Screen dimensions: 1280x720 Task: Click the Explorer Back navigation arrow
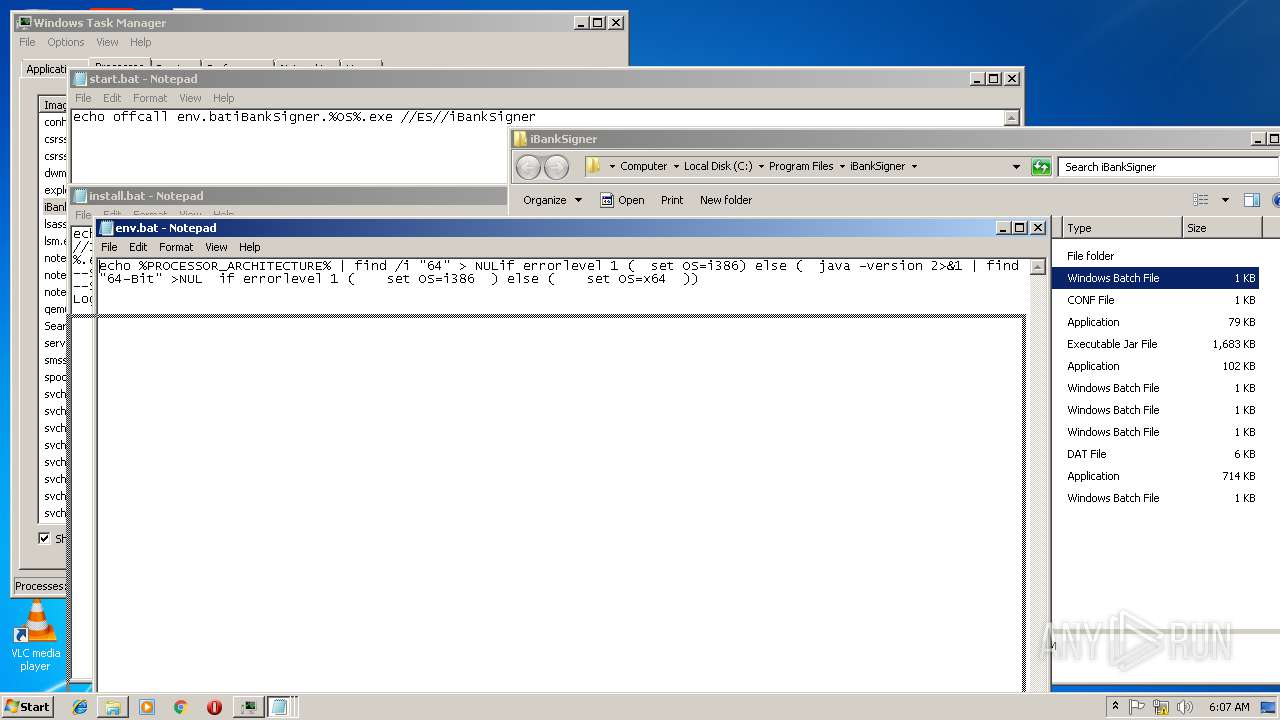[528, 167]
